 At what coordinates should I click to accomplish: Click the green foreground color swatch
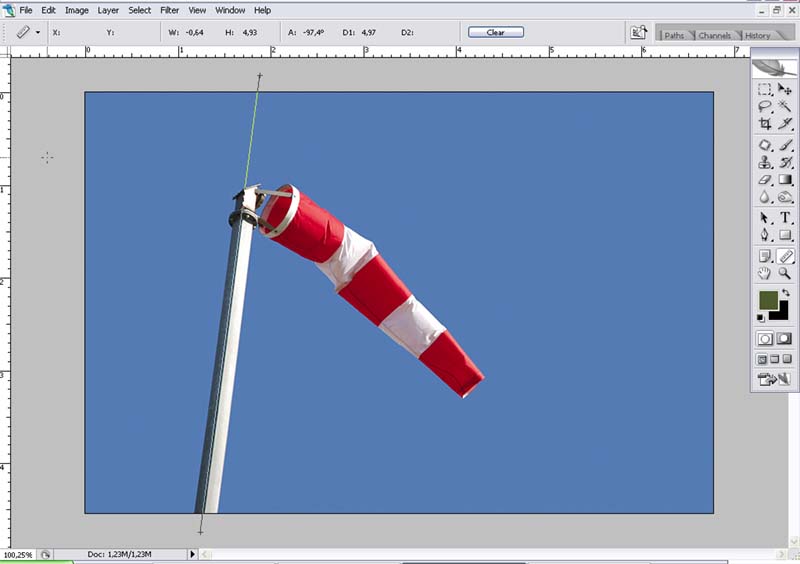coord(767,301)
